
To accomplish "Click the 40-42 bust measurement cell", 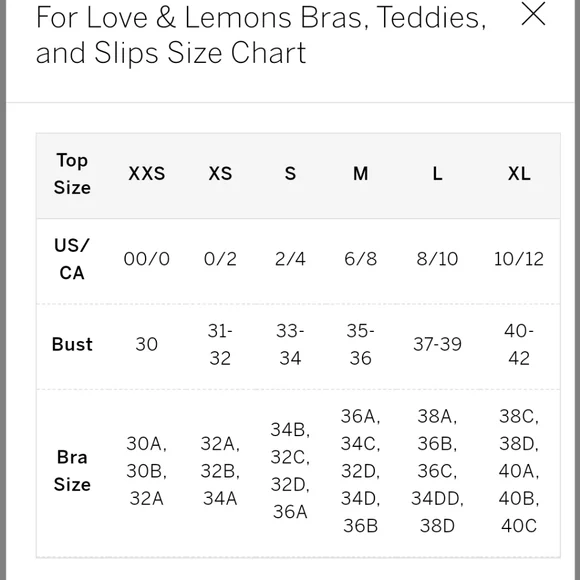I will [519, 344].
